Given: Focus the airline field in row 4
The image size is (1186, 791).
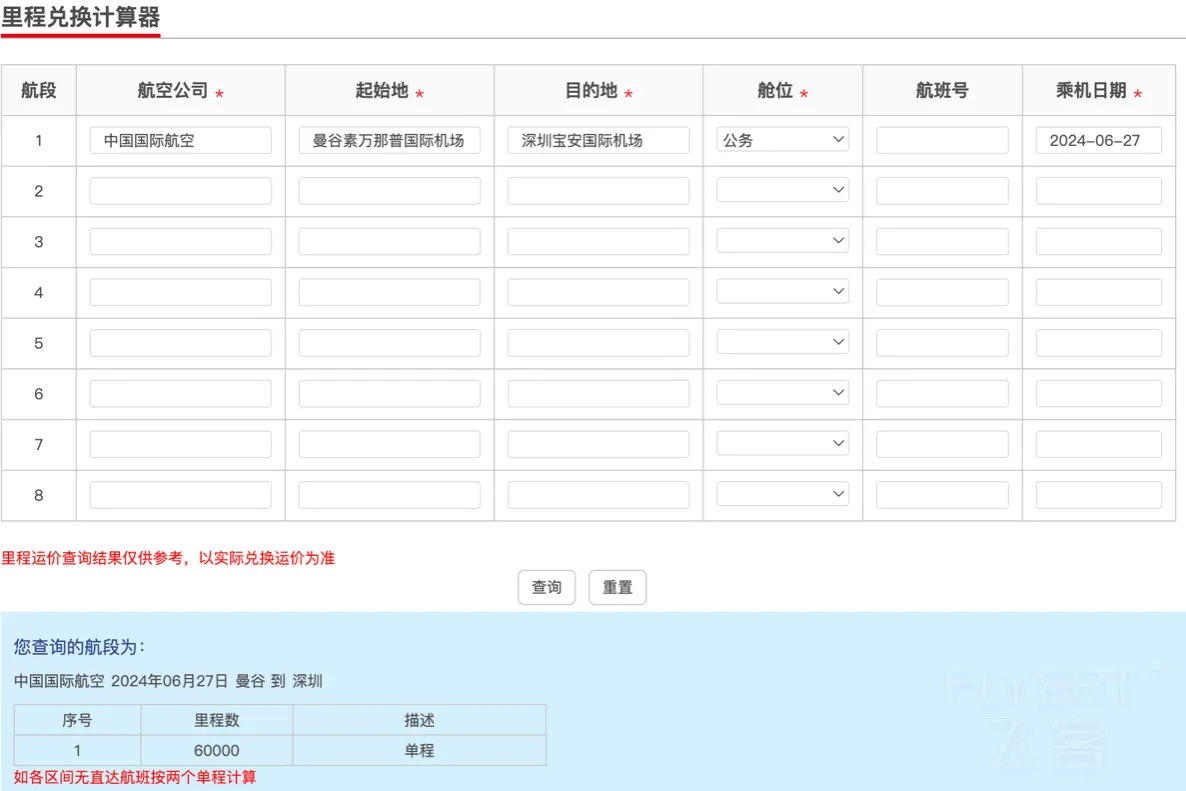Looking at the screenshot, I should 180,292.
